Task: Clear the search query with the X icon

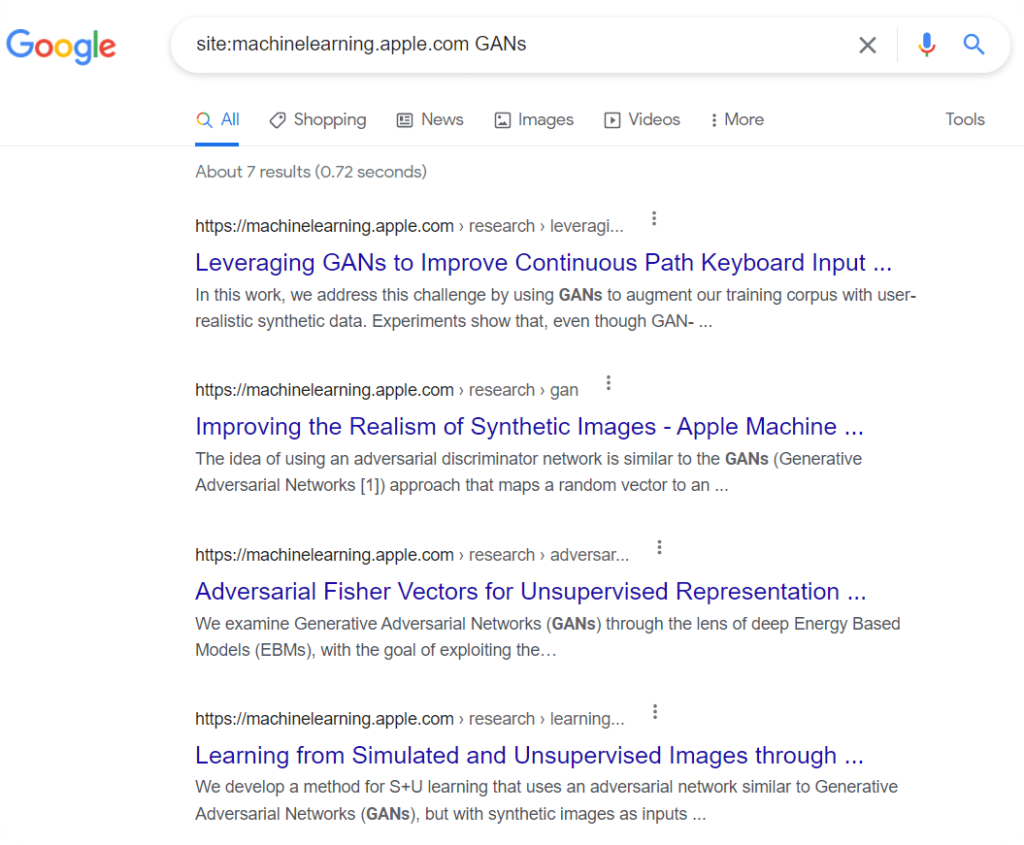Action: 867,45
